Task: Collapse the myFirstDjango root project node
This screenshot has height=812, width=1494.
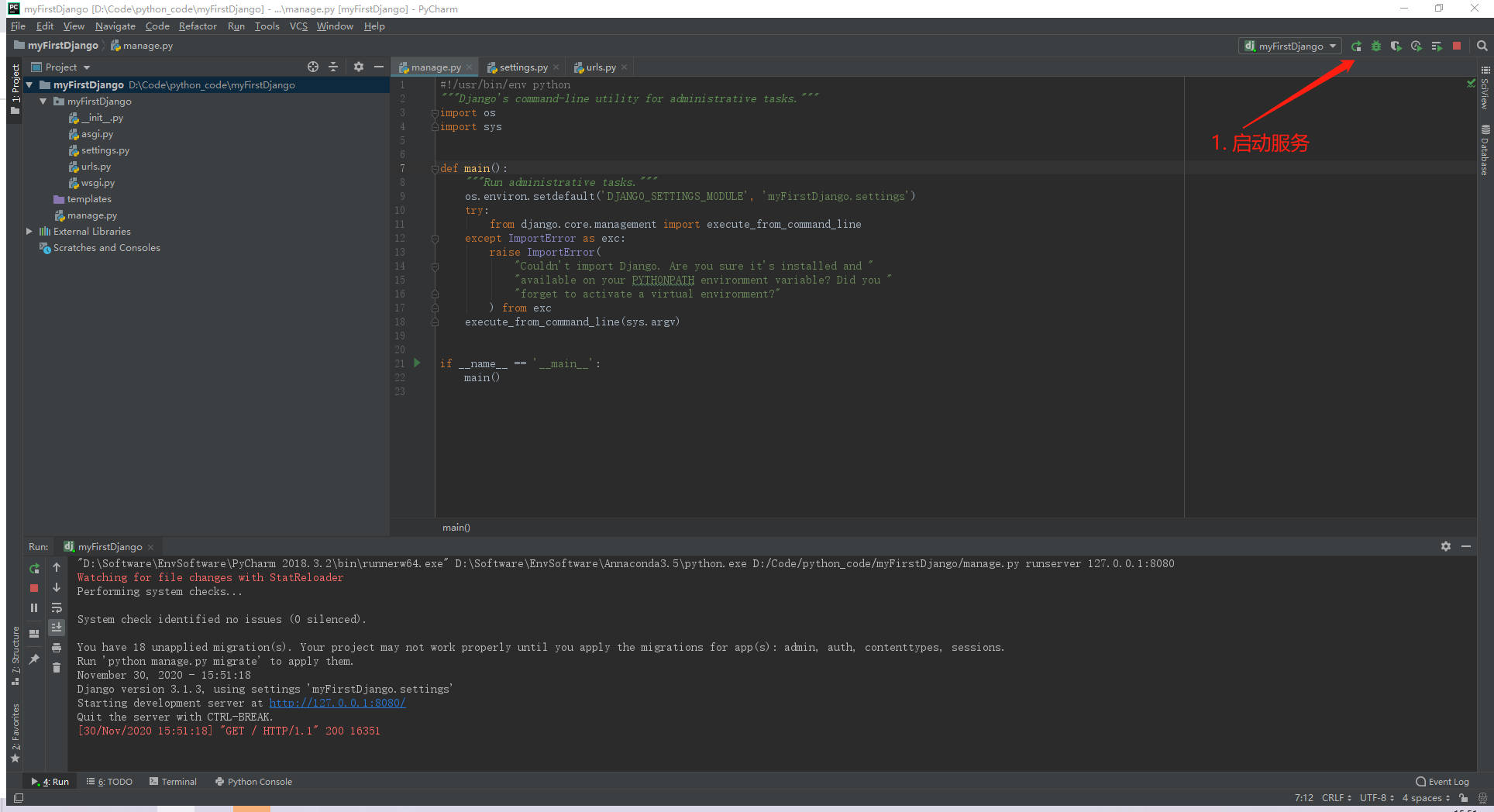Action: pyautogui.click(x=29, y=85)
